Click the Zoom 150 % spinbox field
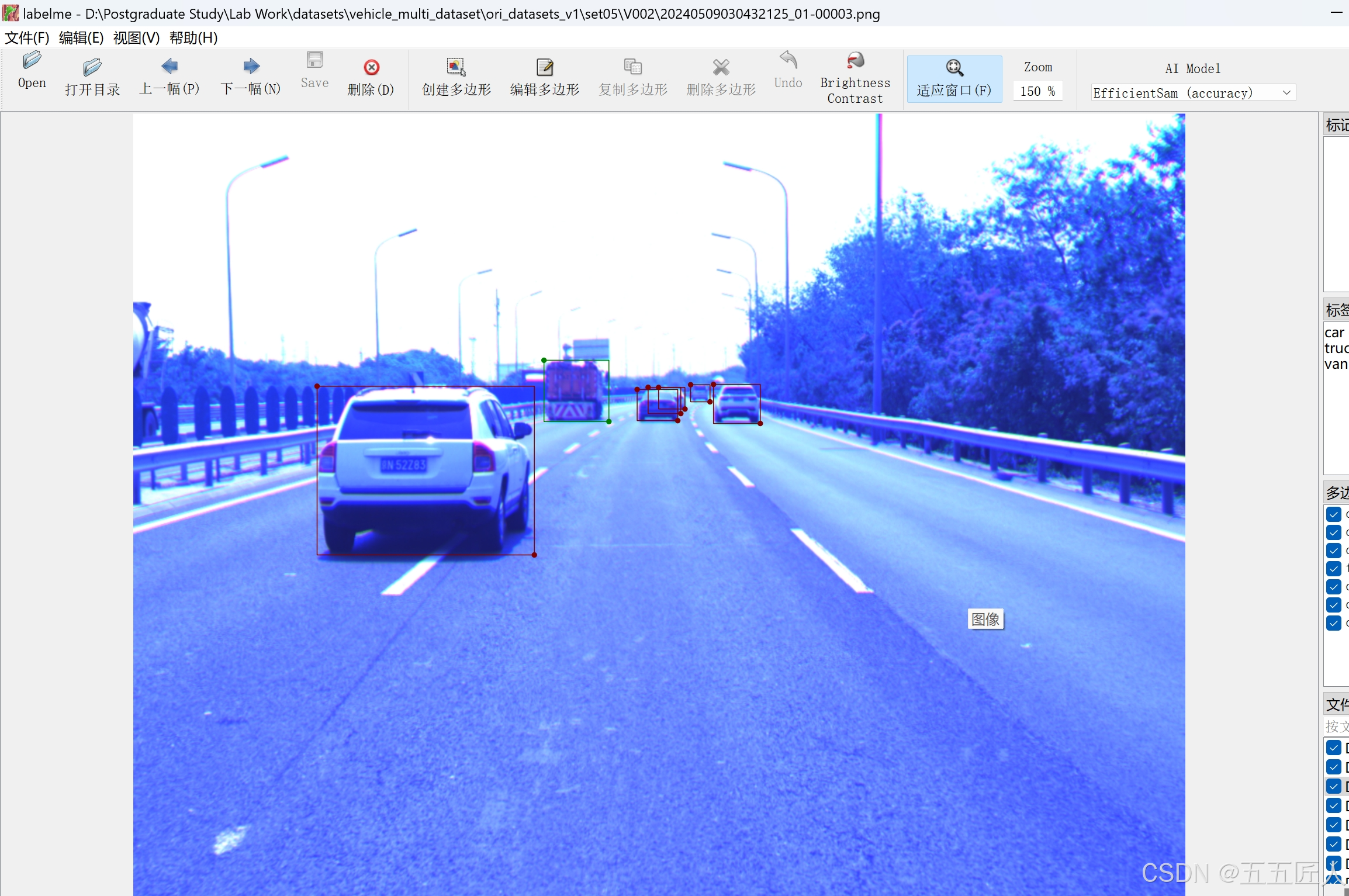 [x=1037, y=91]
